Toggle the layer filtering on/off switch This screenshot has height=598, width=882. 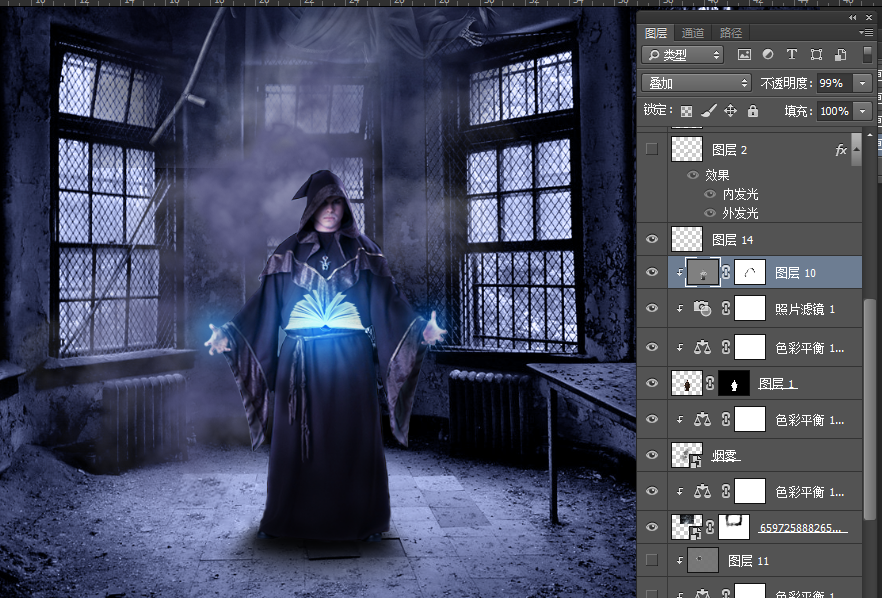tap(867, 55)
